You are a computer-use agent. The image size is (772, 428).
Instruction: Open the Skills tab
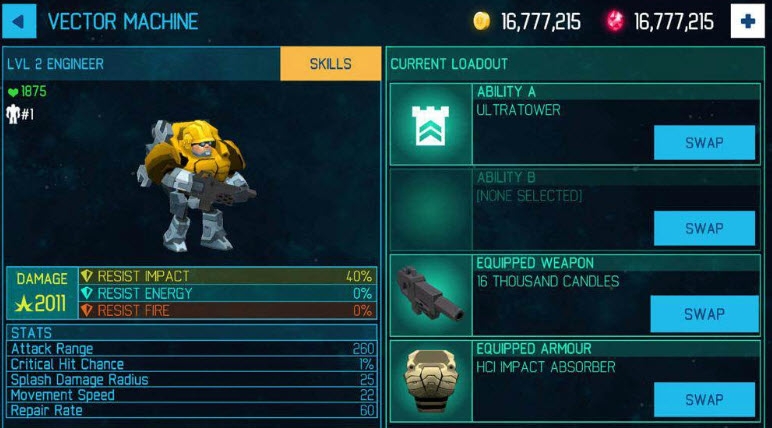point(330,64)
